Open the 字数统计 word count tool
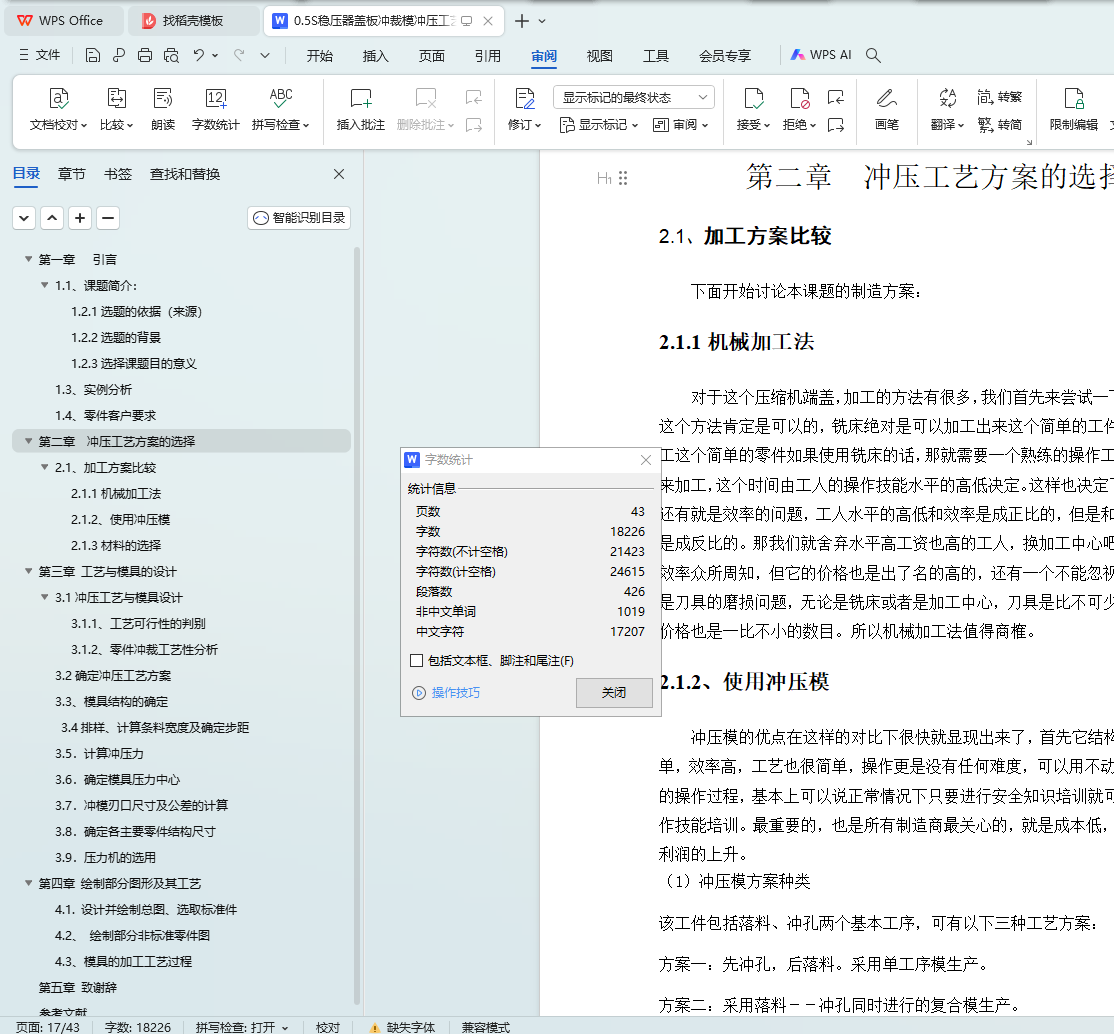1114x1034 pixels. (215, 109)
